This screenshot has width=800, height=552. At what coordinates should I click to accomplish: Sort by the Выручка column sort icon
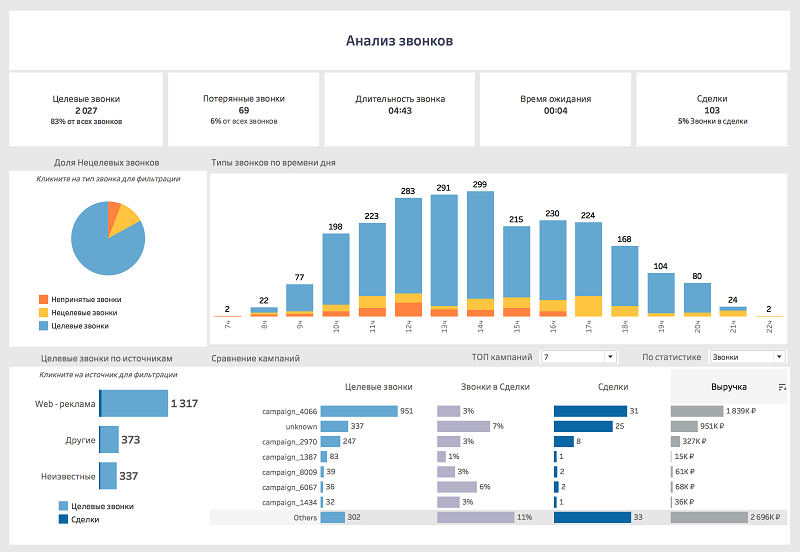point(782,387)
